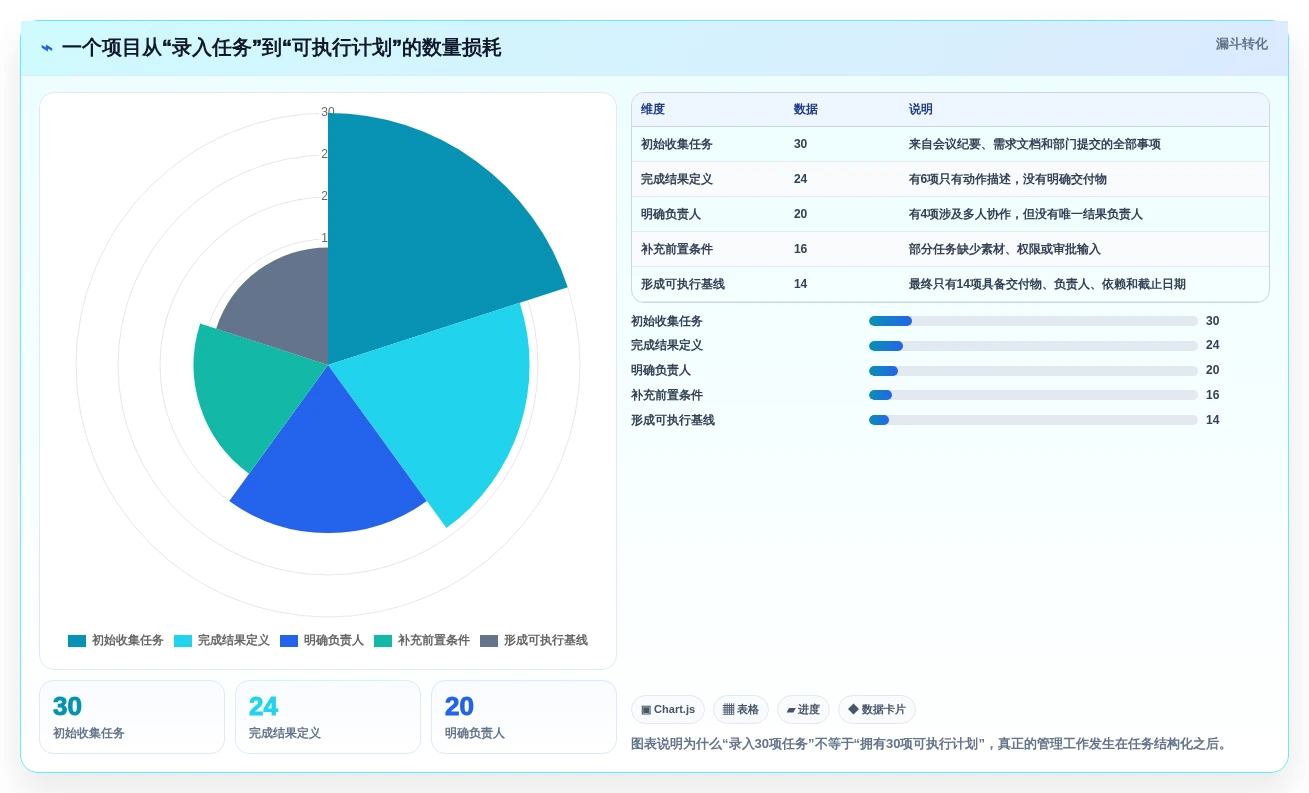Viewport: 1309px width, 793px height.
Task: Click the 进度 tag chip
Action: tap(803, 710)
